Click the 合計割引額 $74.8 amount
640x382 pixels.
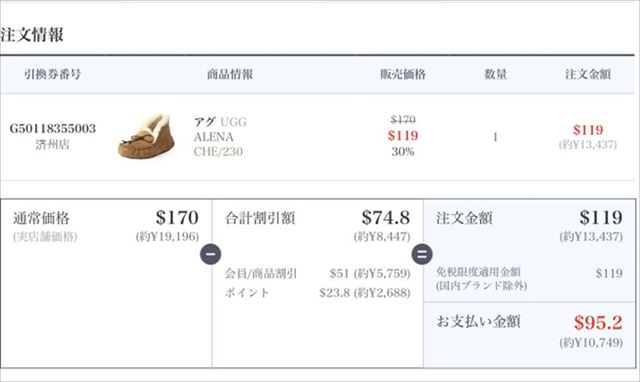pos(386,217)
